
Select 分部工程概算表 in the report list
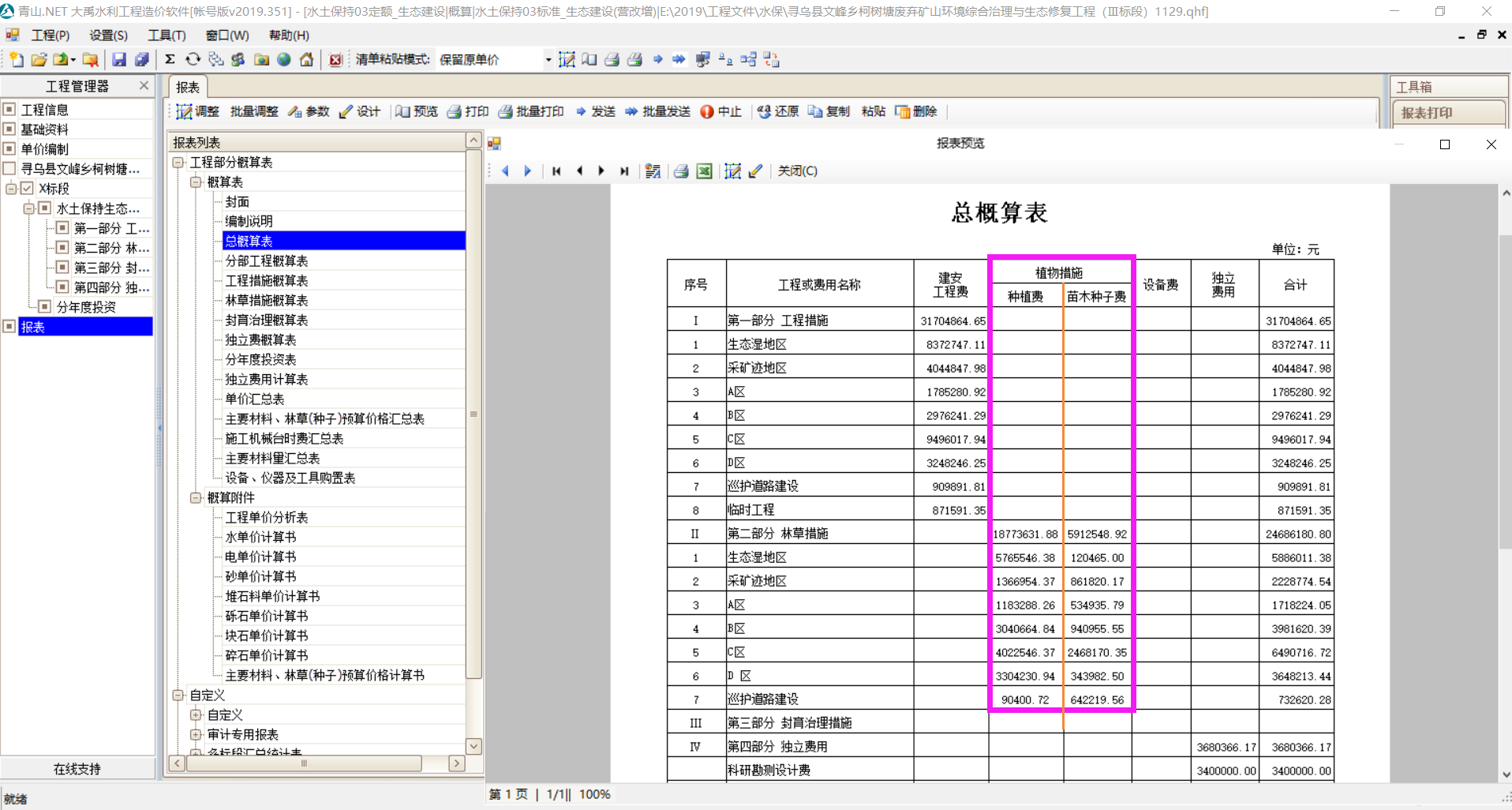[266, 261]
